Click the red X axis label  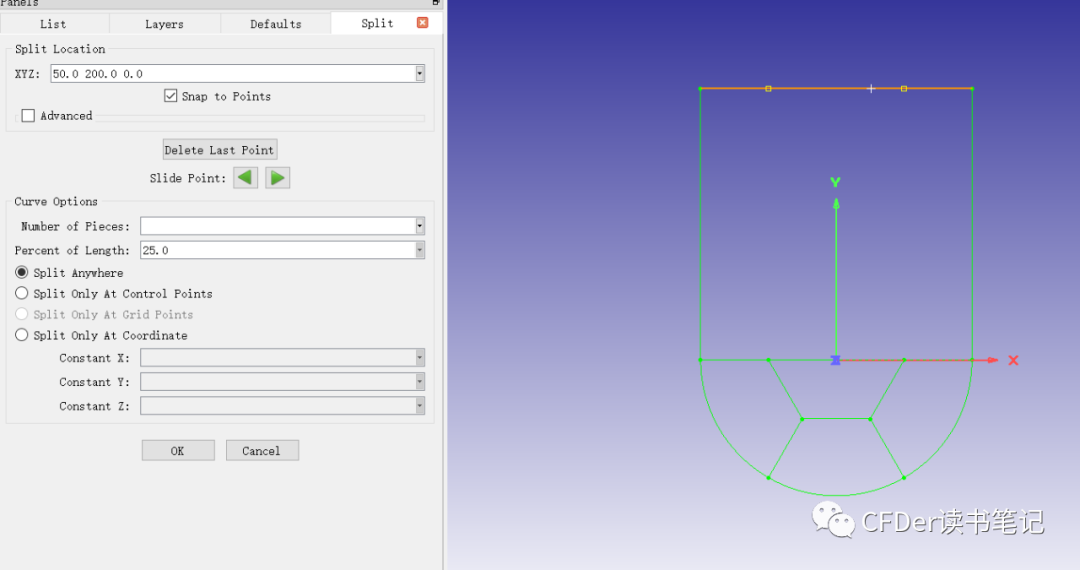pyautogui.click(x=1013, y=360)
